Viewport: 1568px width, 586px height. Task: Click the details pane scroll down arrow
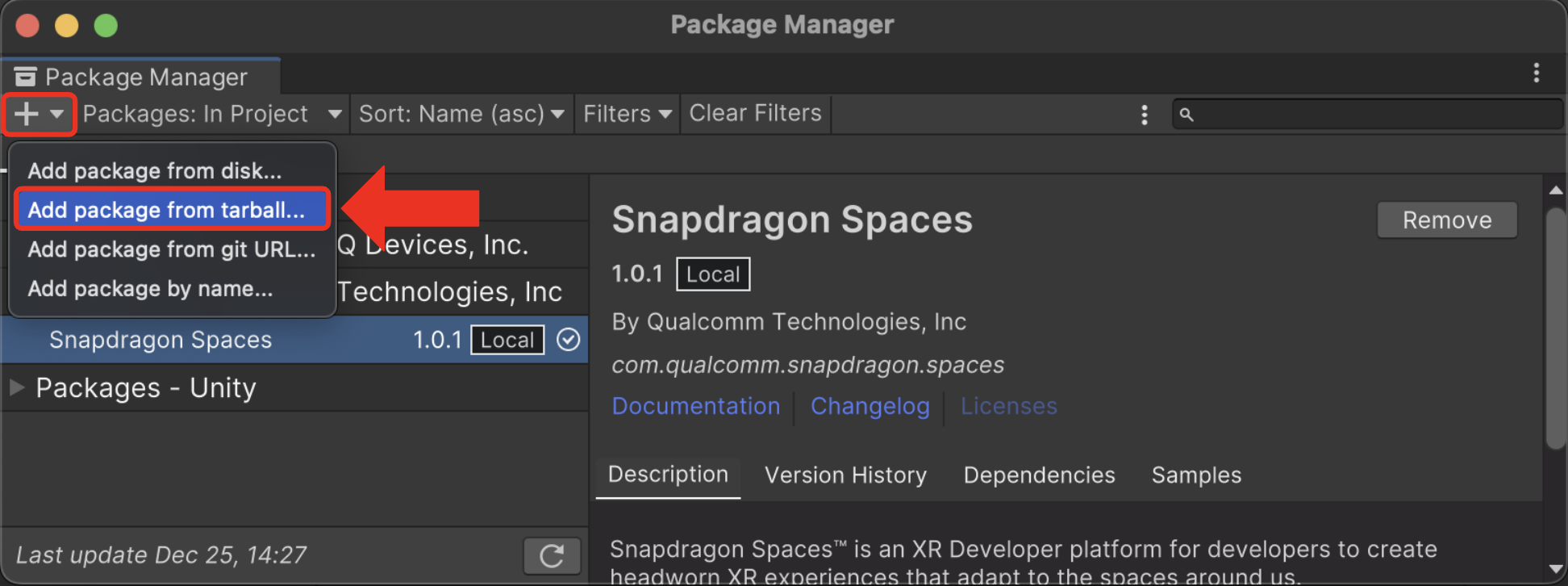coord(1556,570)
